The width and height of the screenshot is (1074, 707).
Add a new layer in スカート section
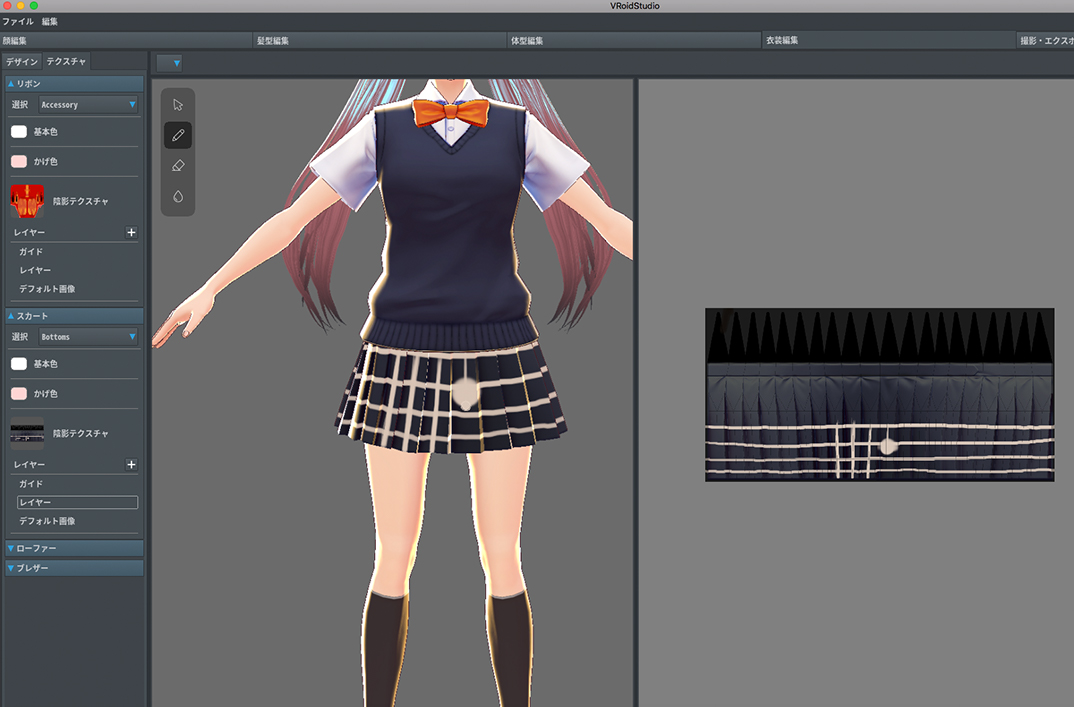(x=131, y=465)
